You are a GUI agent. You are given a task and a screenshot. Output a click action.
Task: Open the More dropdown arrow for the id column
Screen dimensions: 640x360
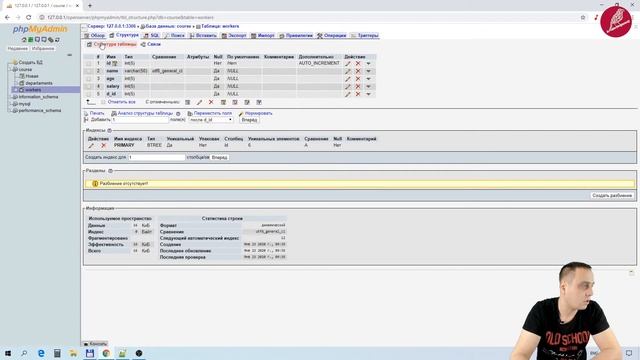click(368, 63)
